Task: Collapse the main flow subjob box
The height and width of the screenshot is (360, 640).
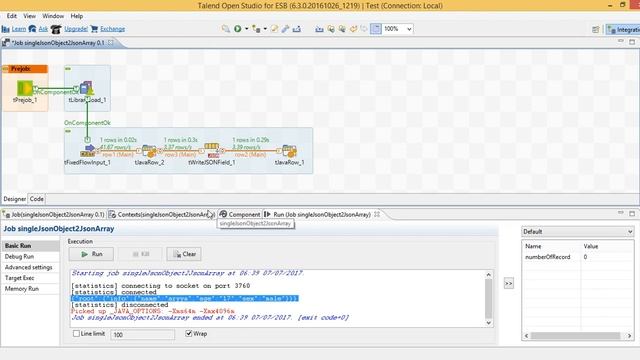Action: click(68, 131)
